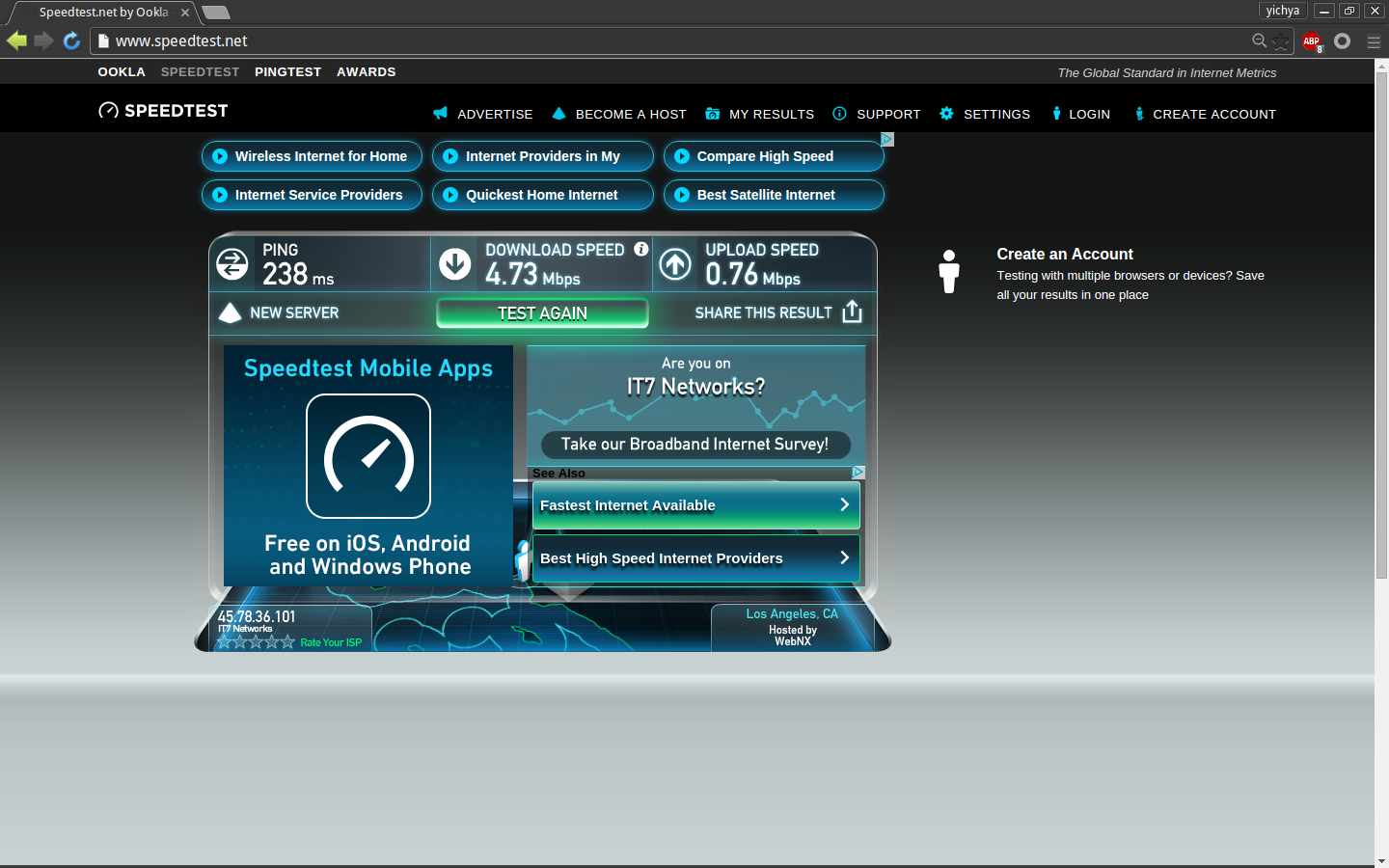Viewport: 1389px width, 868px height.
Task: Open the MY RESULTS menu link
Action: pos(772,114)
